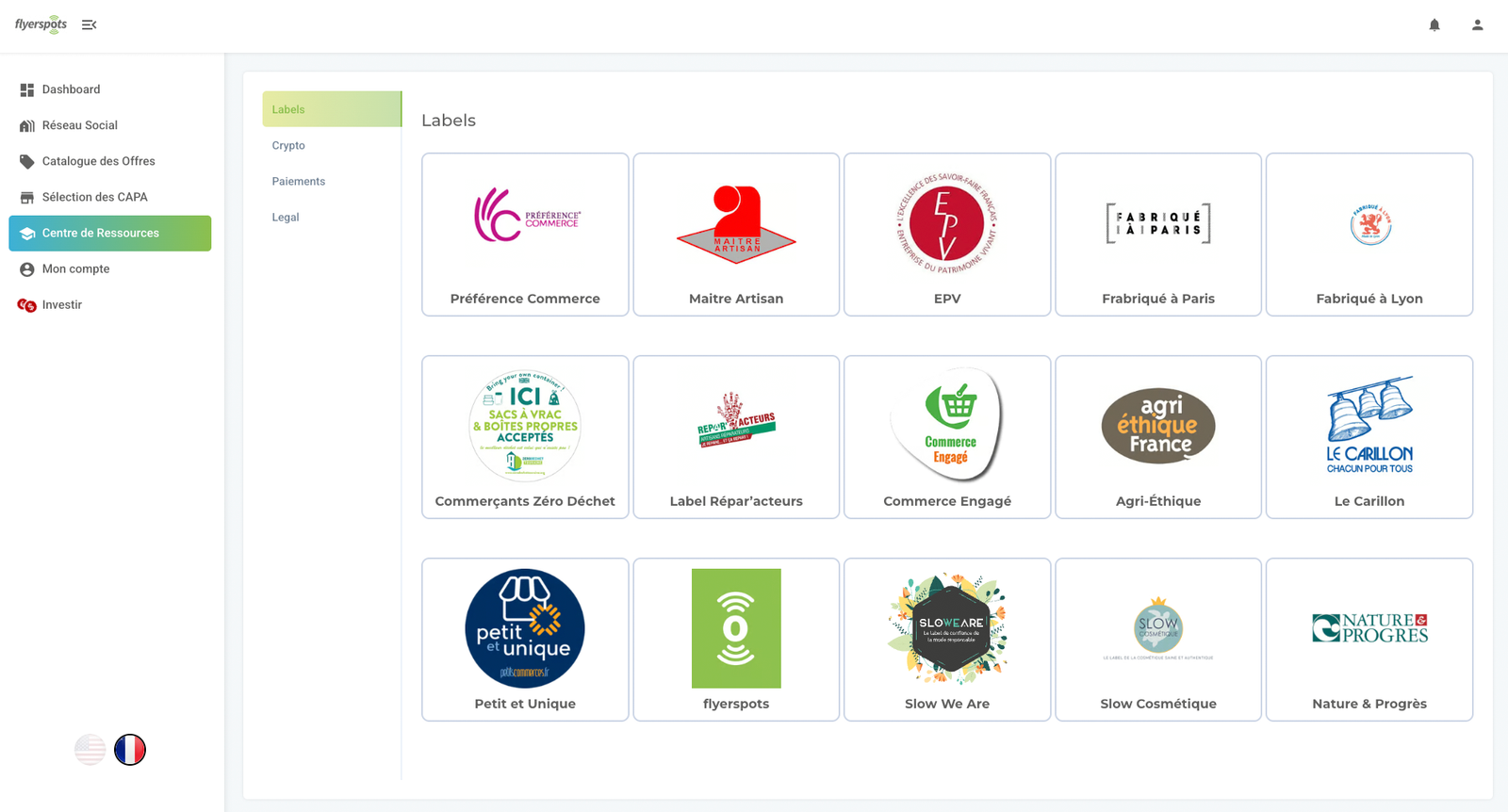This screenshot has height=812, width=1508.
Task: Click the Nature & Progrès logo
Action: click(x=1369, y=628)
